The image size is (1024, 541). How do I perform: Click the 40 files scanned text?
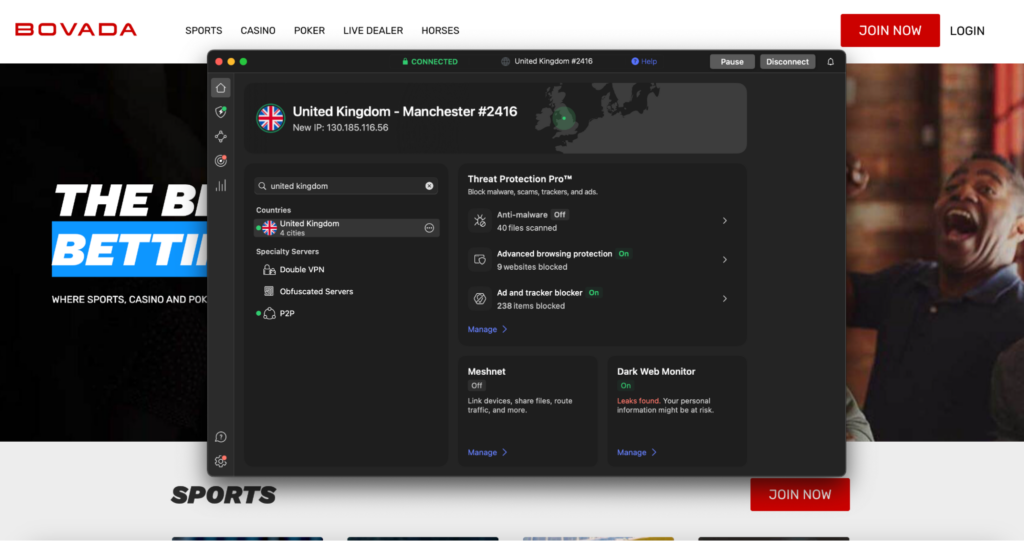(x=527, y=228)
